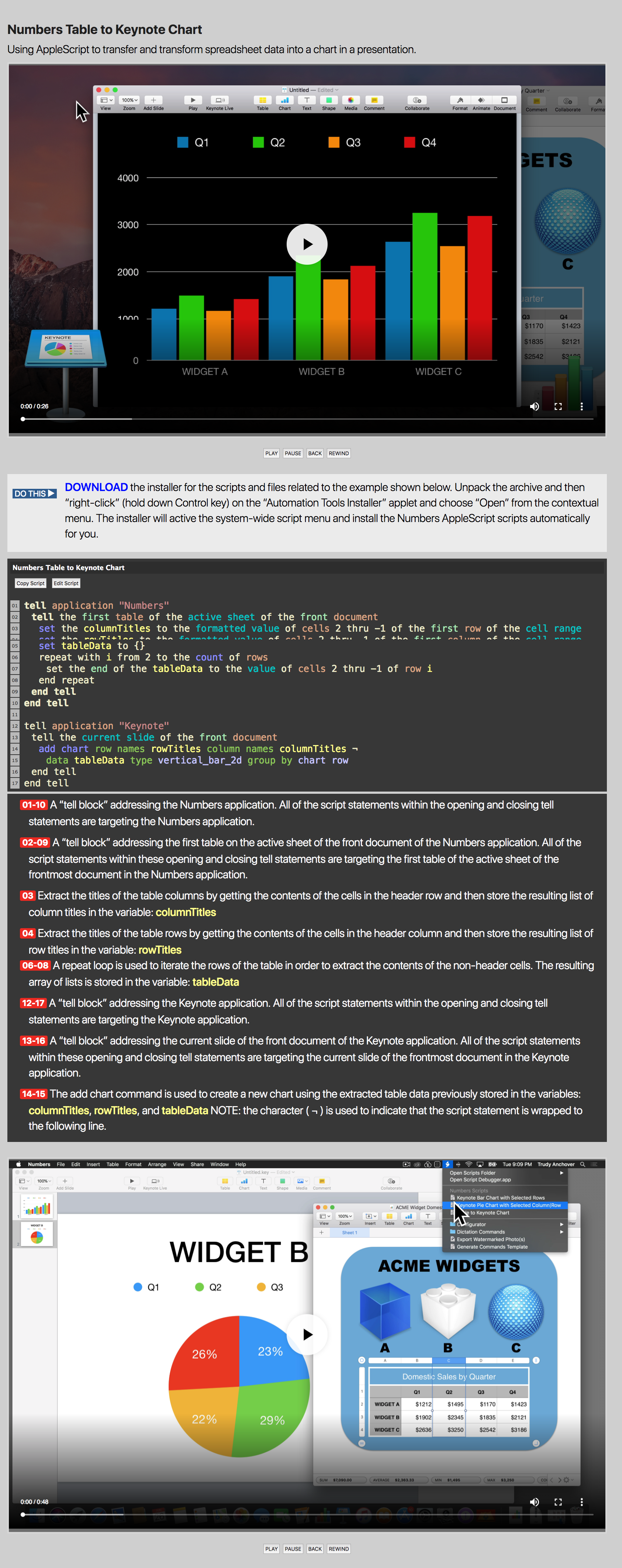Open more options on the pie chart video
This screenshot has width=622, height=1568.
tap(581, 1502)
